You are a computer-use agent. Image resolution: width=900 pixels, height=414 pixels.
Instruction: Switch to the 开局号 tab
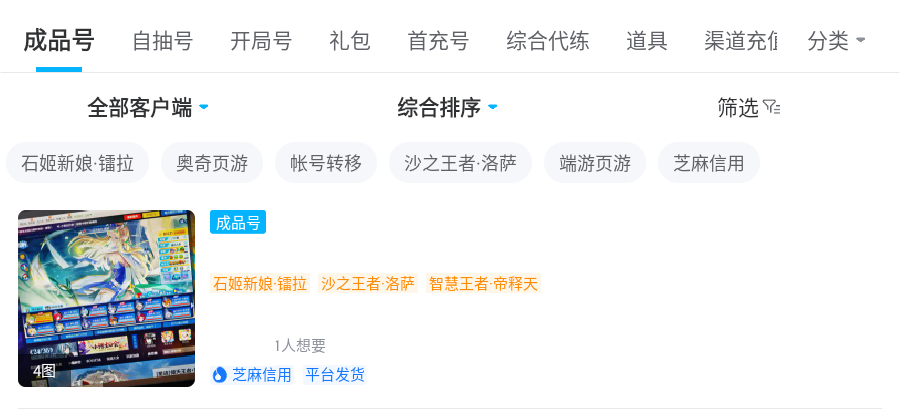click(x=261, y=41)
